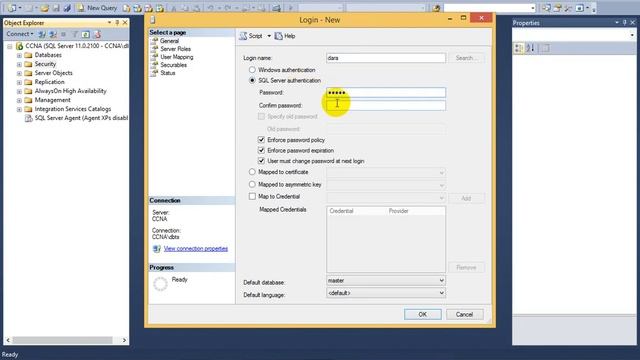Expand the Management tree node
This screenshot has height=360, width=640.
pos(19,100)
